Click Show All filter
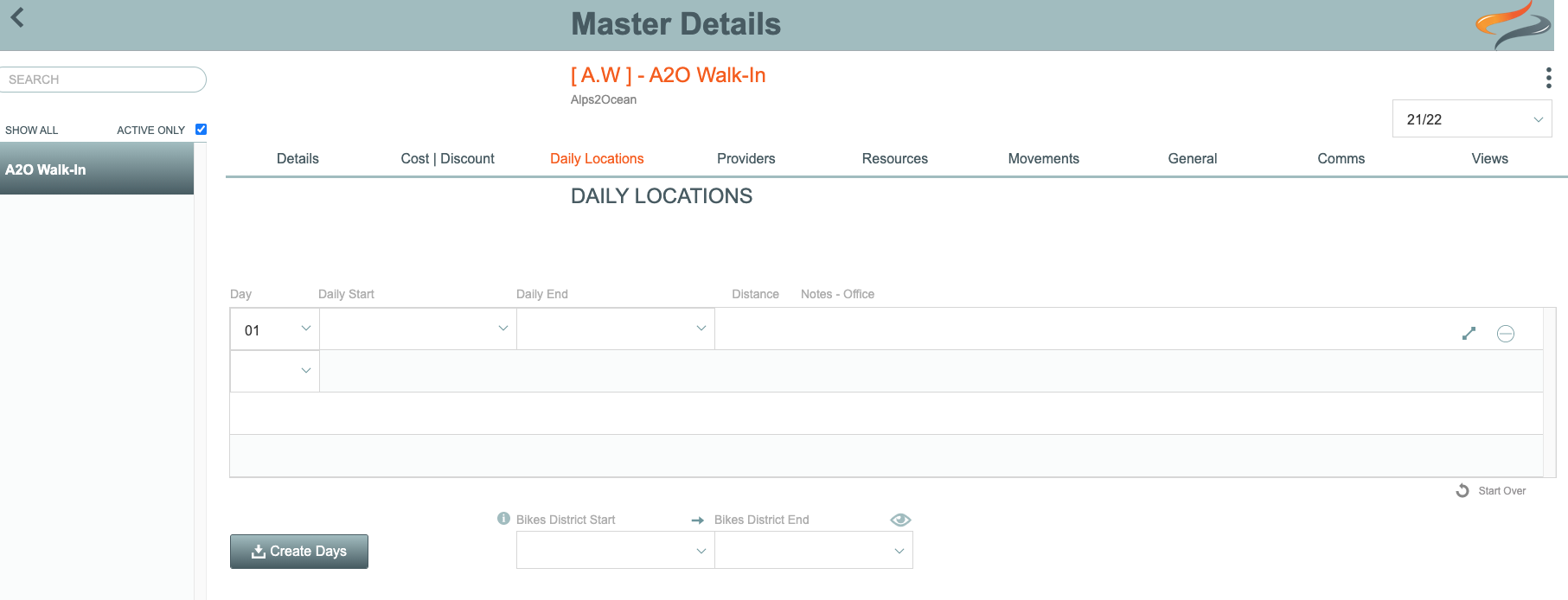 (x=32, y=130)
